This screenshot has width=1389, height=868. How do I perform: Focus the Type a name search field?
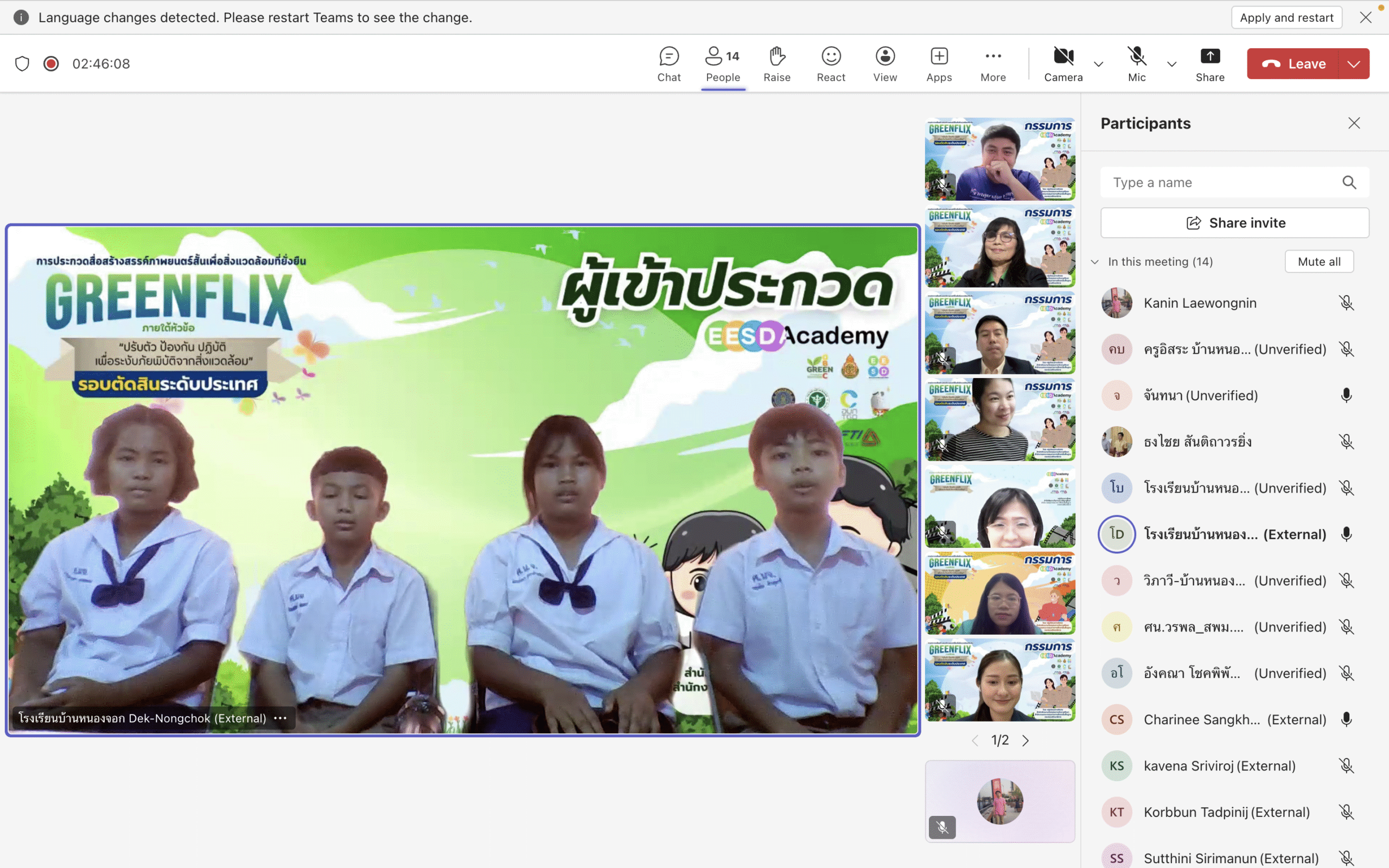point(1234,183)
